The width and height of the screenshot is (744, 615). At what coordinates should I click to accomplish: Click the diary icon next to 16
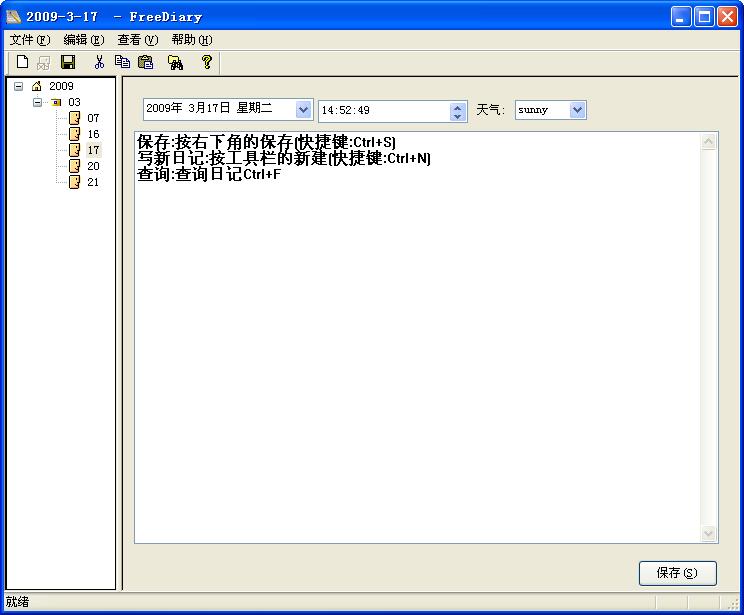(74, 134)
